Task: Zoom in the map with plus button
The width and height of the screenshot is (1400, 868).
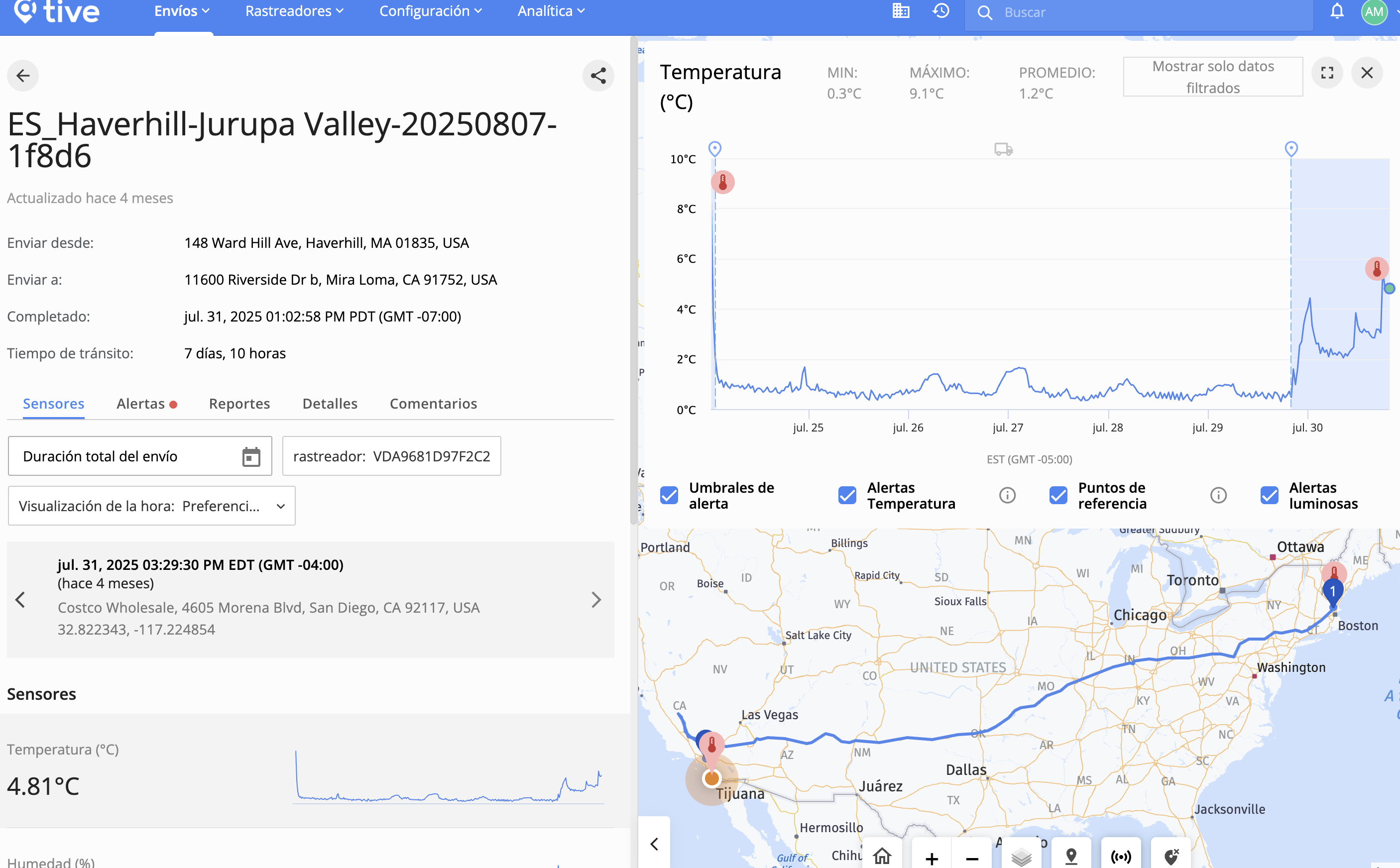Action: click(932, 858)
